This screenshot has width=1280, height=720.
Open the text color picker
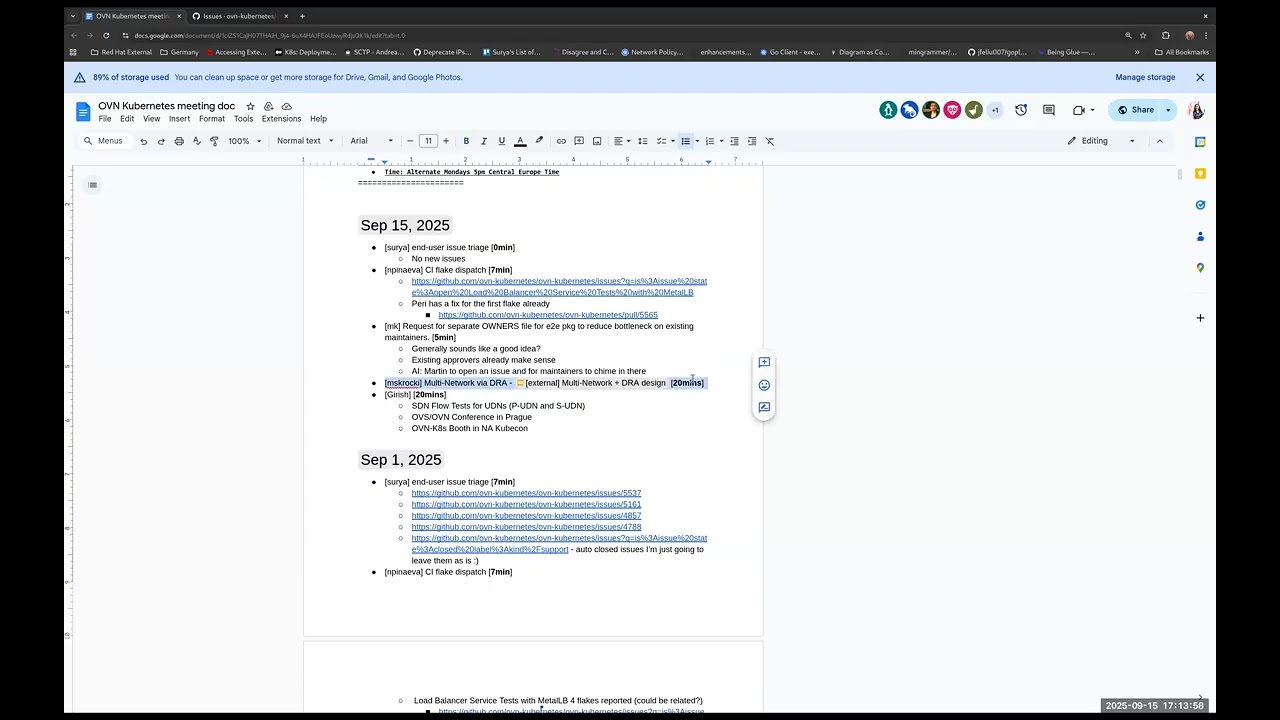(x=520, y=141)
